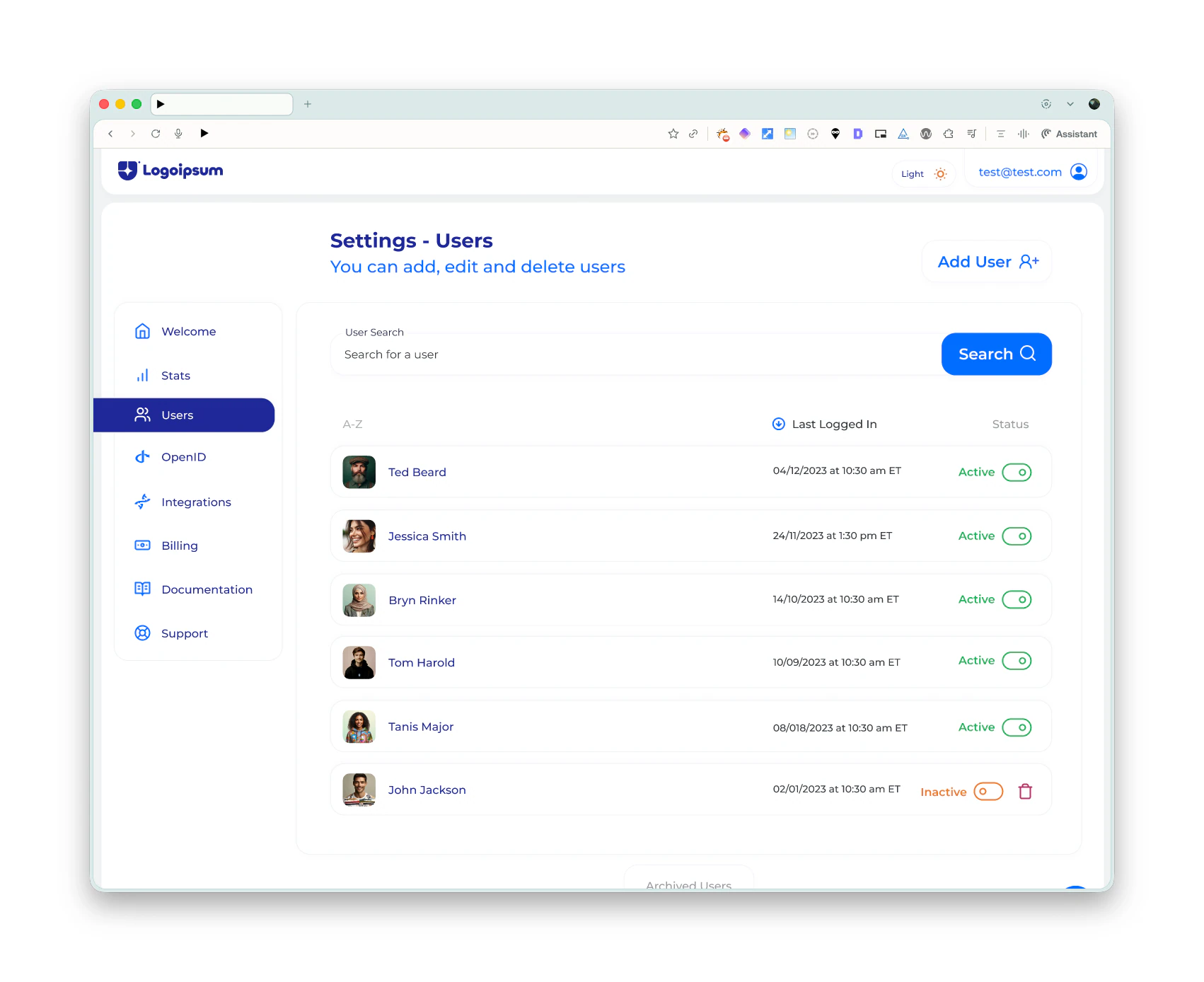Expand the browser tab list chevron
This screenshot has height=982, width=1204.
coord(1070,104)
